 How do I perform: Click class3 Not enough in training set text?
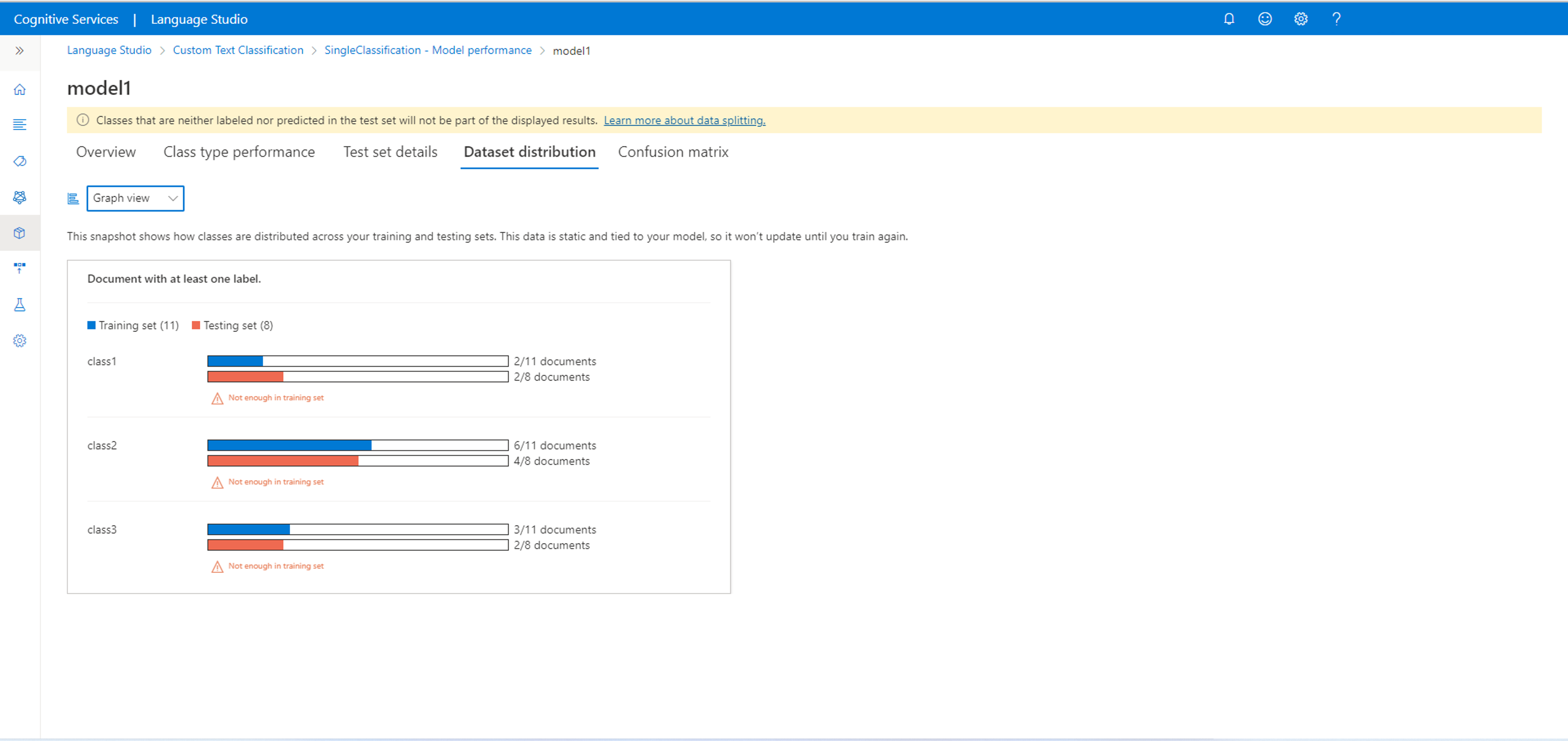point(276,566)
